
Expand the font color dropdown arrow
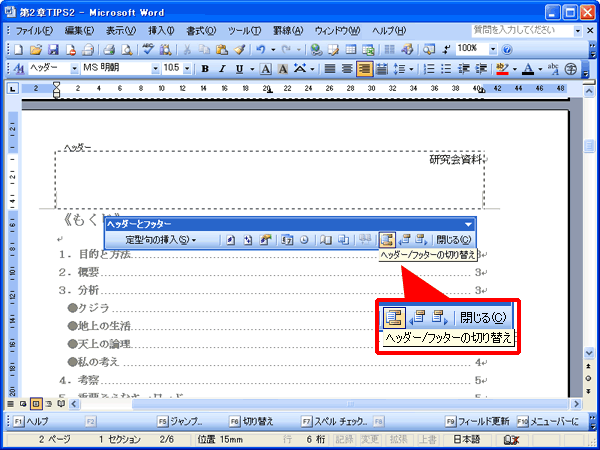[540, 69]
